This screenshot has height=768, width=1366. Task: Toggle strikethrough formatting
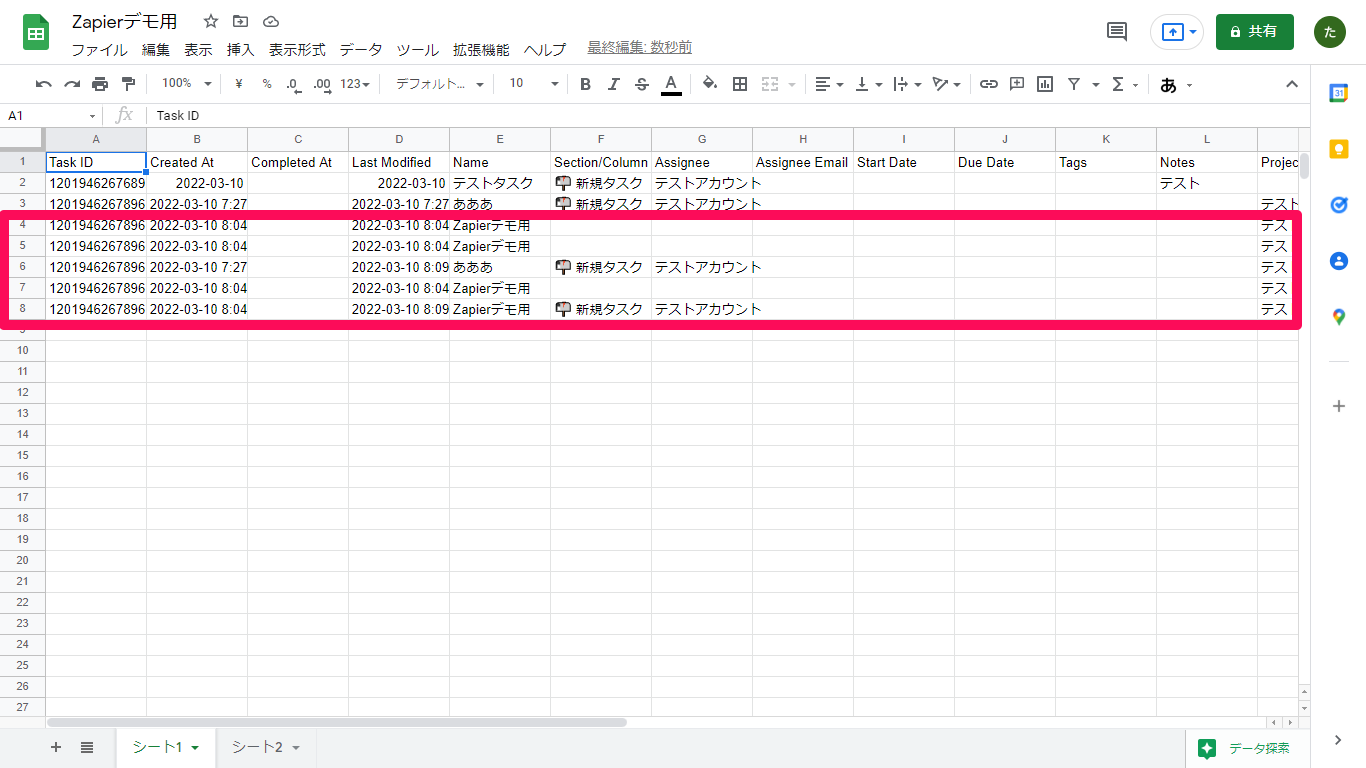pos(642,84)
